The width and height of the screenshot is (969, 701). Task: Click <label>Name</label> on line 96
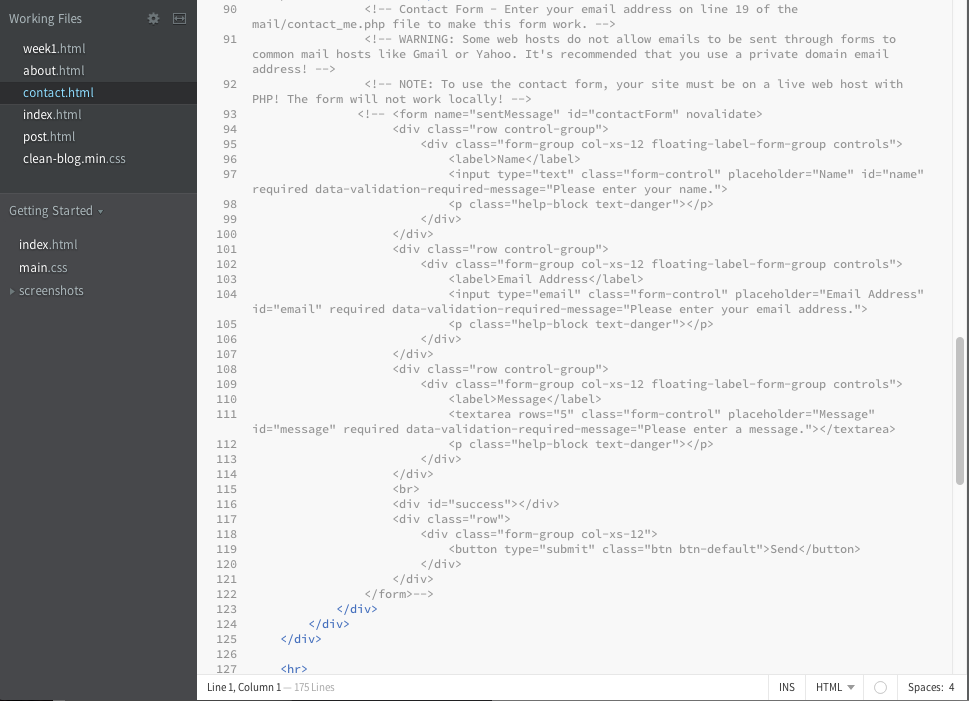pyautogui.click(x=515, y=159)
